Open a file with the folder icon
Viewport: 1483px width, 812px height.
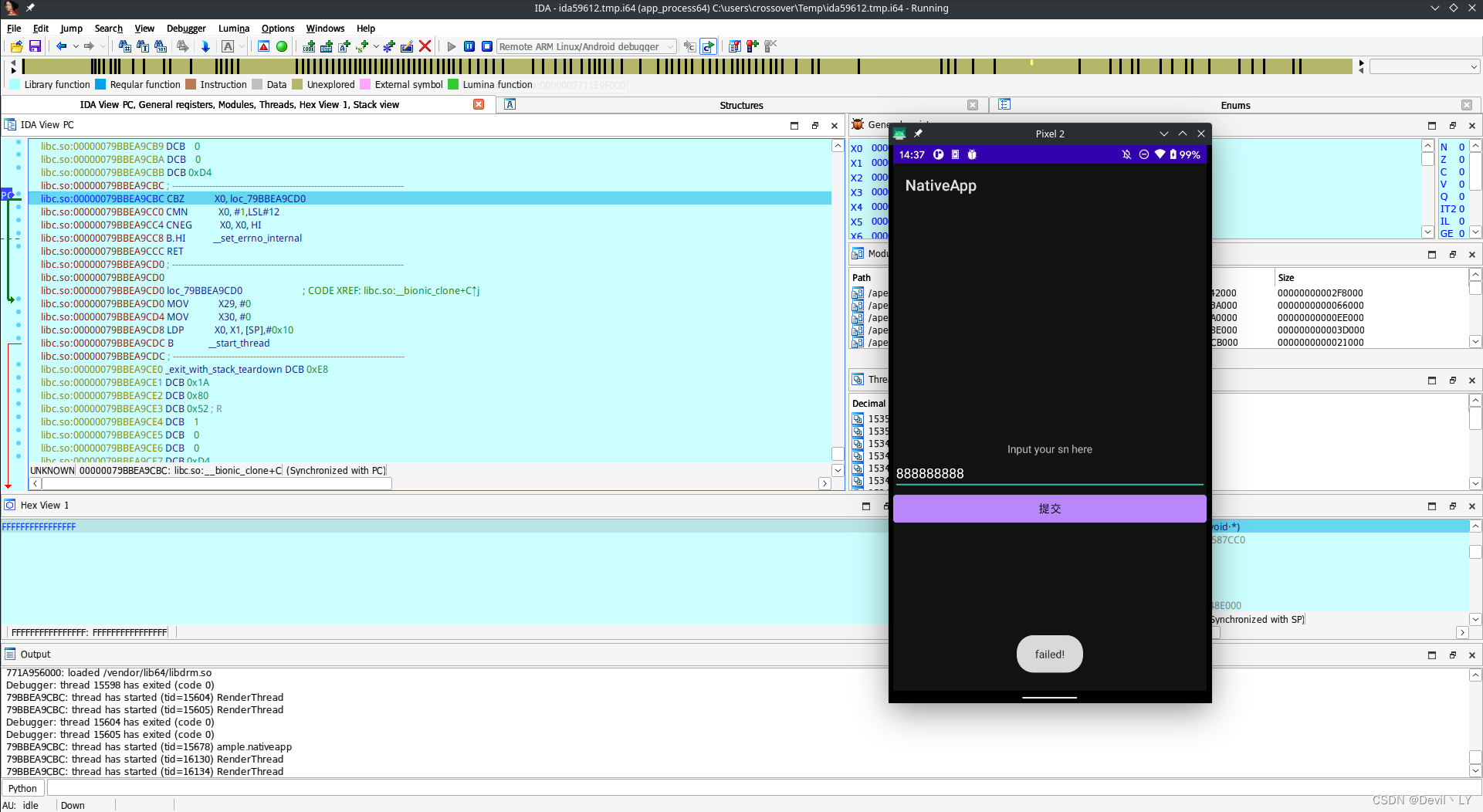coord(16,46)
